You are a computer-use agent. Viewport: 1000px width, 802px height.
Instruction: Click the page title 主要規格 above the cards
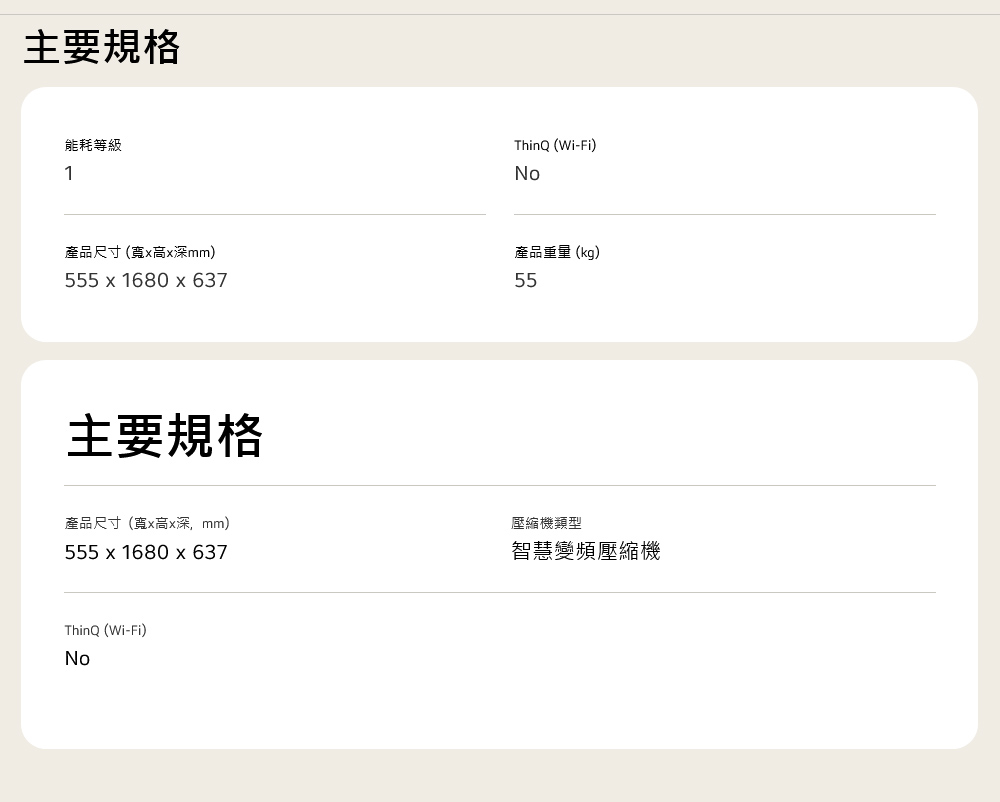click(x=101, y=47)
